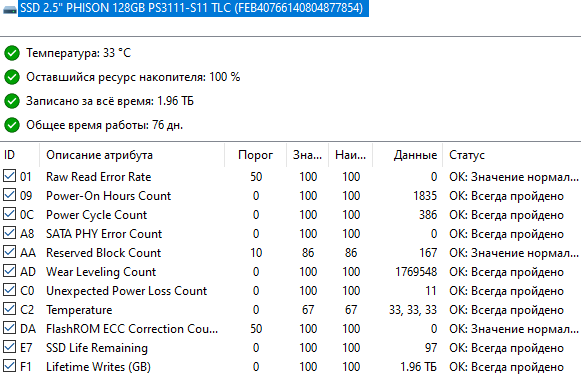Click status text in SSD Life Remaining row
The image size is (581, 378).
pyautogui.click(x=507, y=348)
